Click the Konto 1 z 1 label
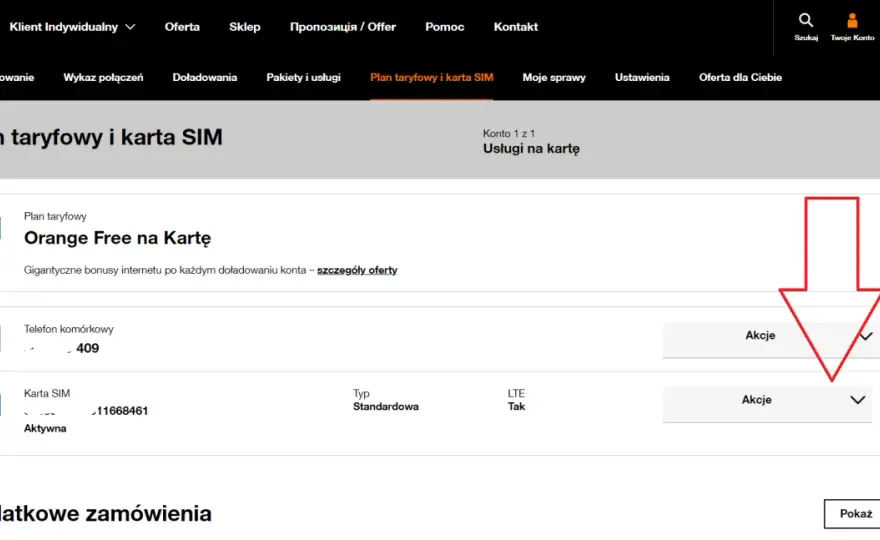Screen dimensions: 880x540 coord(509,134)
